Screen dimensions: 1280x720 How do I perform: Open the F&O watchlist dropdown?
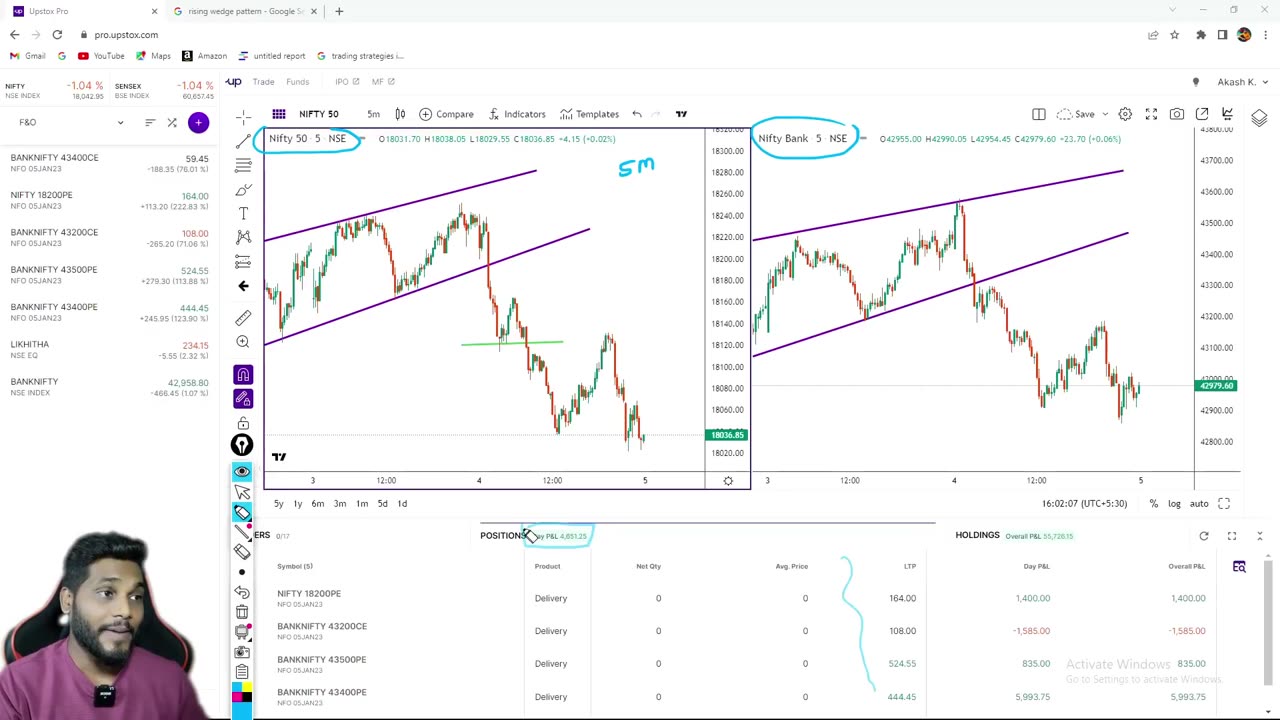(x=70, y=122)
